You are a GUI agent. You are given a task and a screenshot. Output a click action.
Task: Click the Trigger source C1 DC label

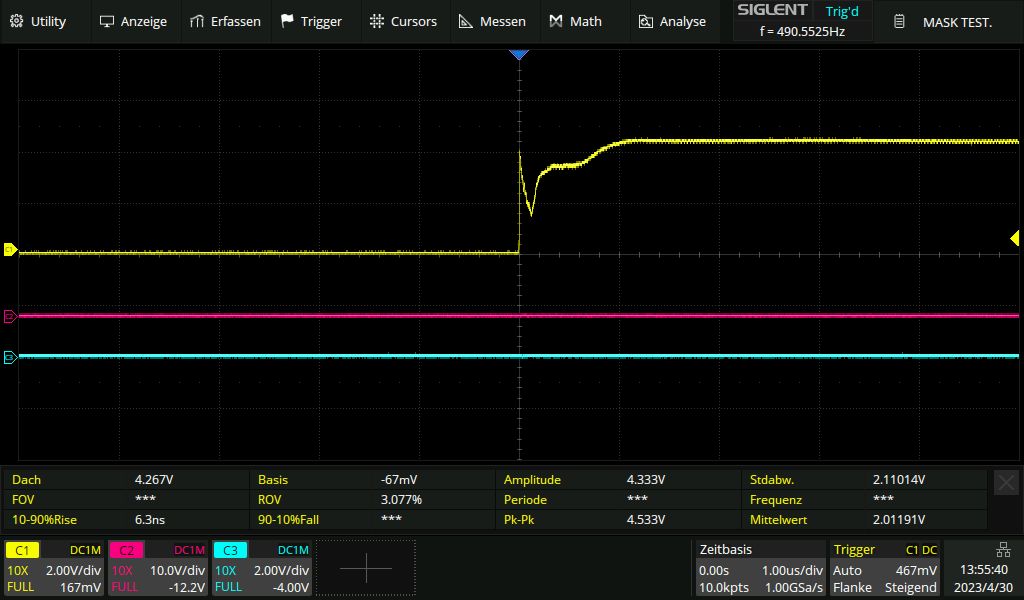point(921,550)
